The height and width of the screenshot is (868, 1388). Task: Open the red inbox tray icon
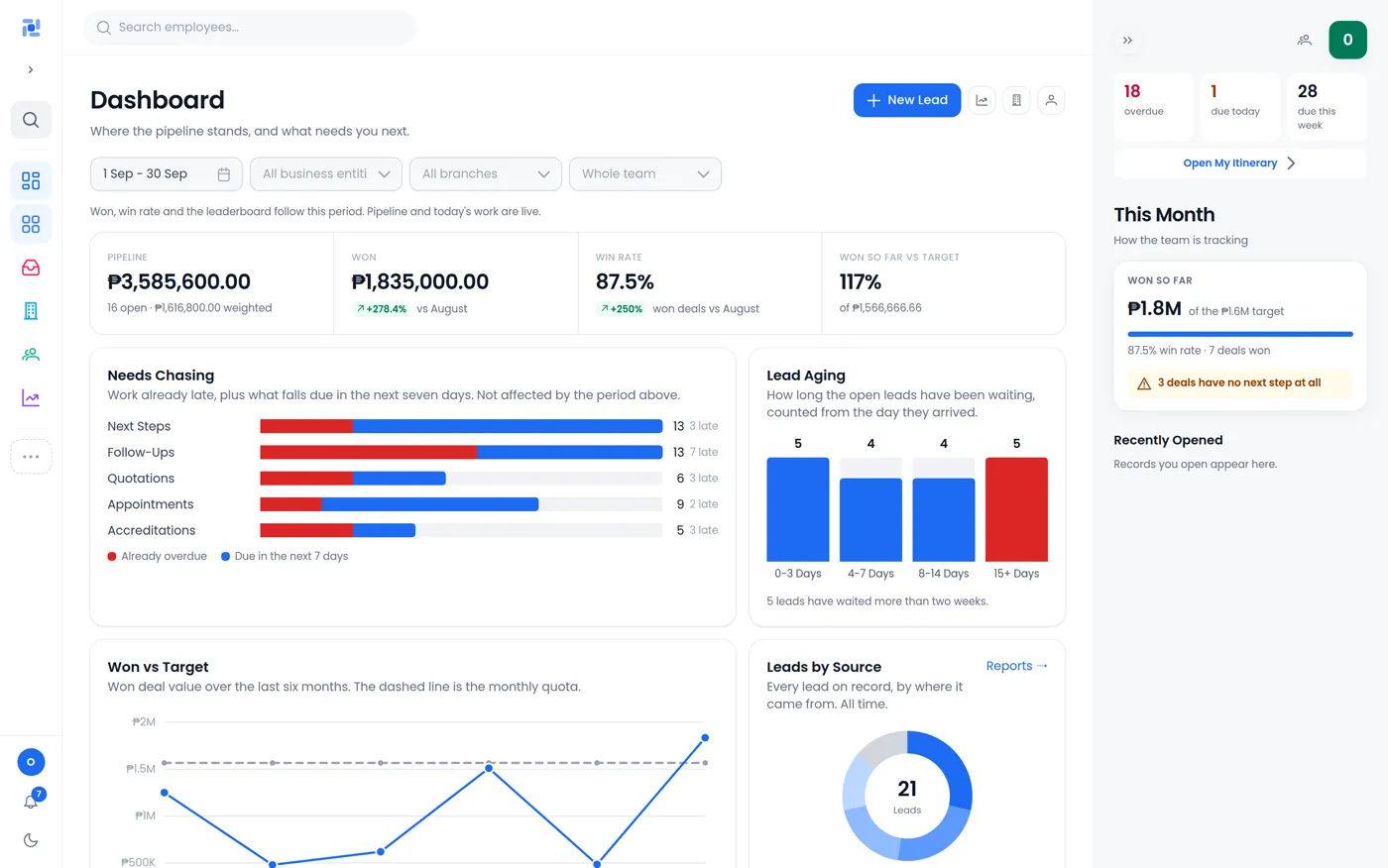tap(31, 268)
